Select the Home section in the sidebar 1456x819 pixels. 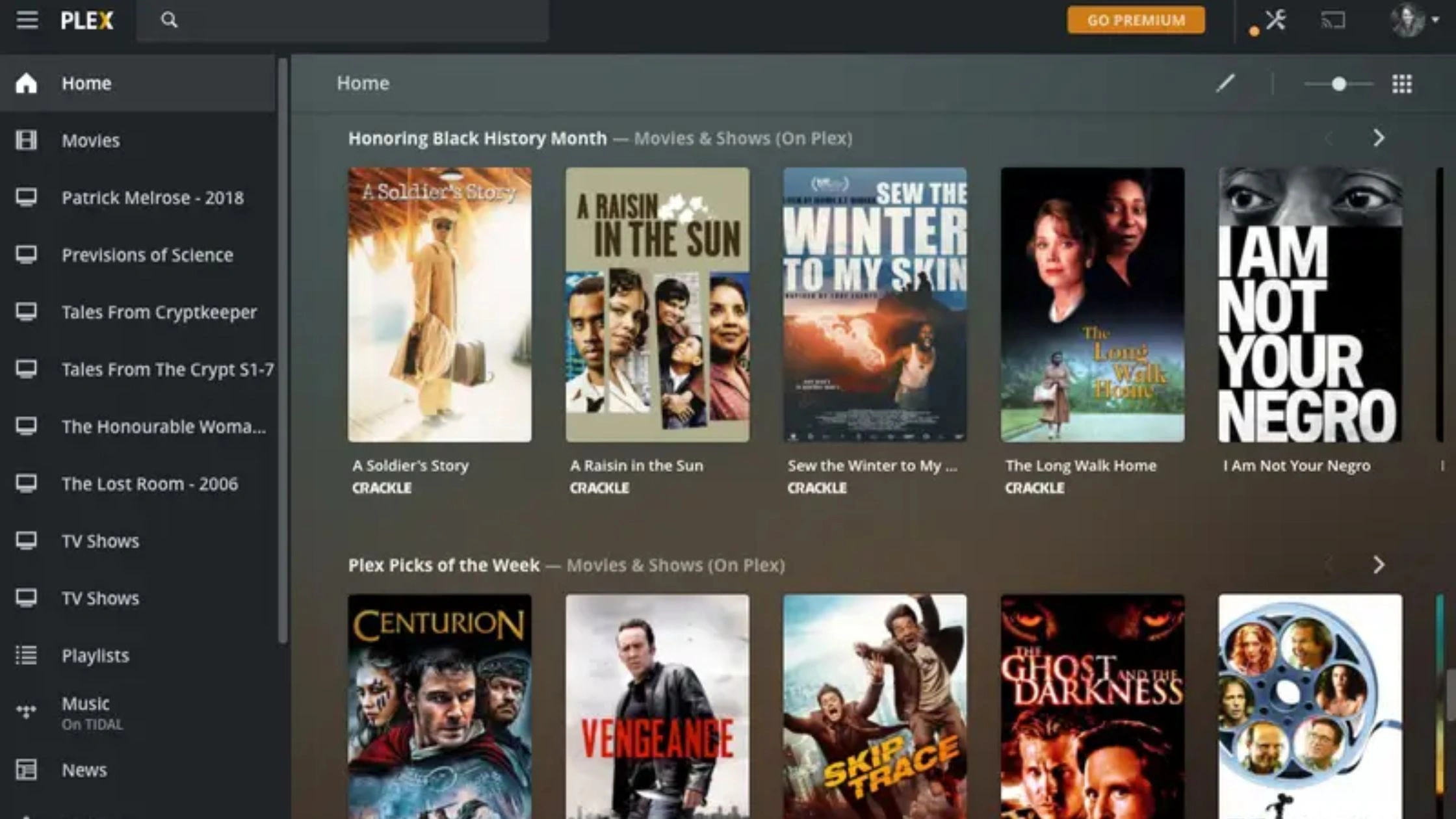tap(86, 83)
